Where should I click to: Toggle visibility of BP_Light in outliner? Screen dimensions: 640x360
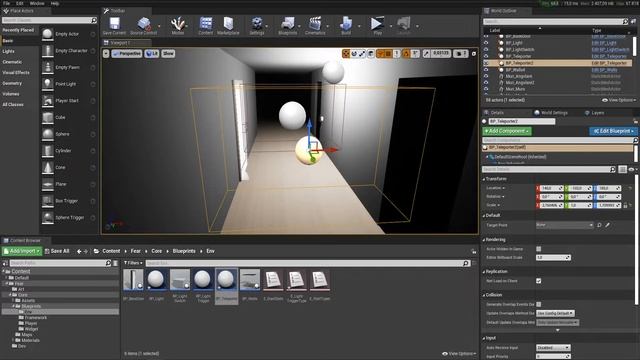pyautogui.click(x=486, y=43)
